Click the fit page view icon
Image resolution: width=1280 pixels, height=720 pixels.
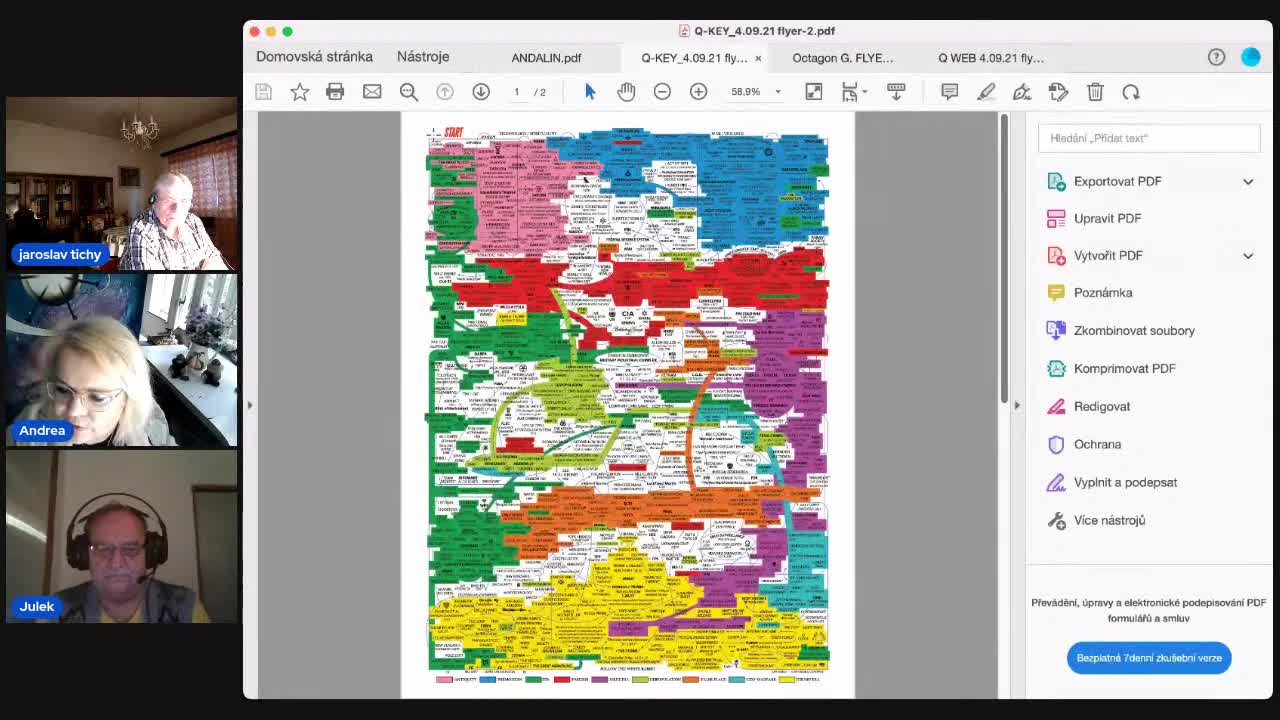pos(814,92)
